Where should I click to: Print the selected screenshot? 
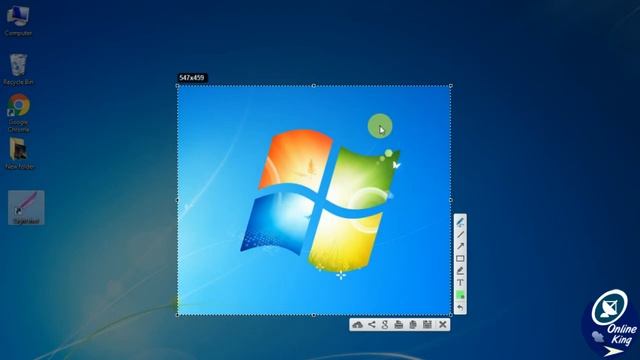pyautogui.click(x=399, y=325)
